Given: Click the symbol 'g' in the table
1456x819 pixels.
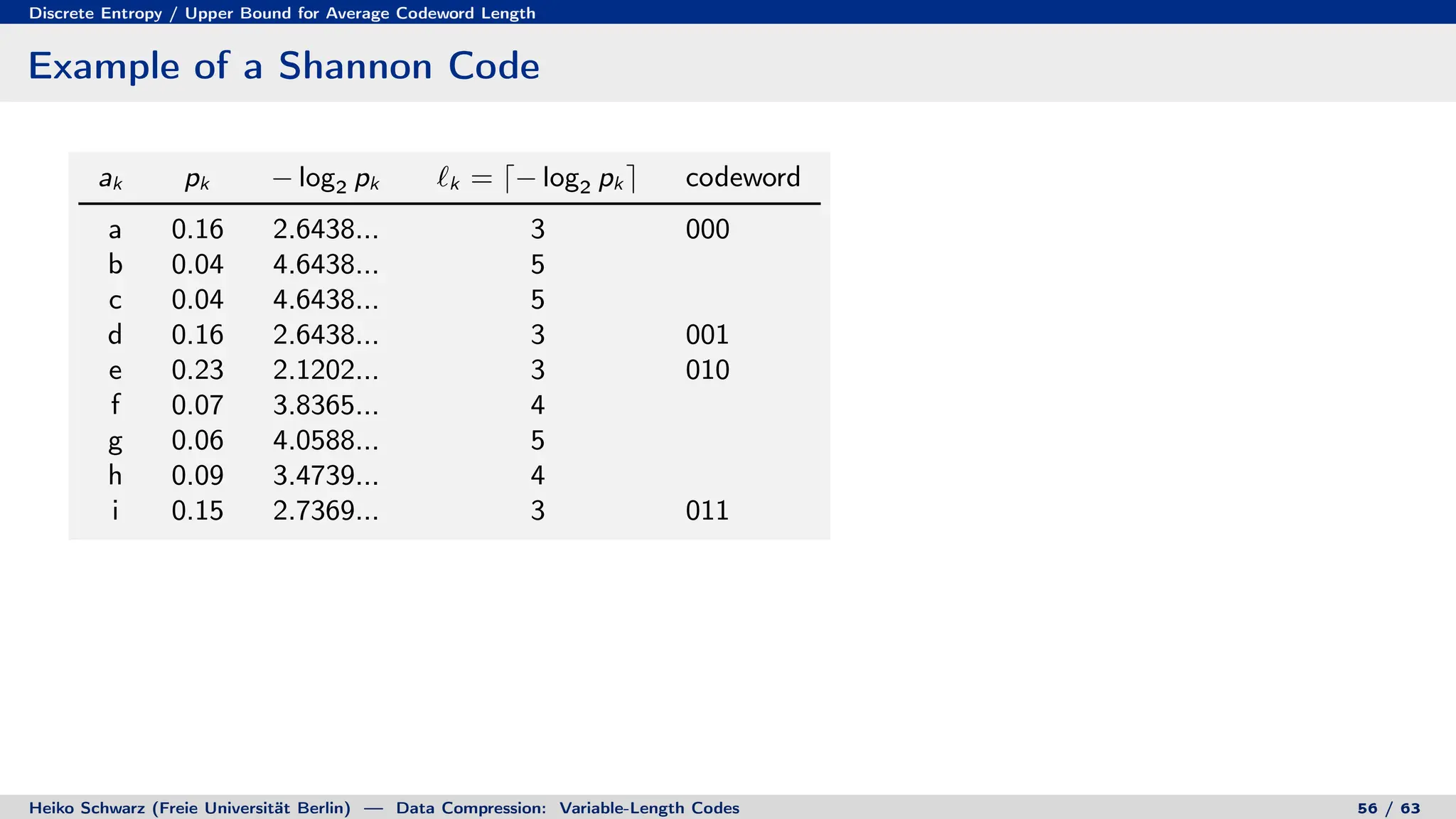Looking at the screenshot, I should coord(115,443).
